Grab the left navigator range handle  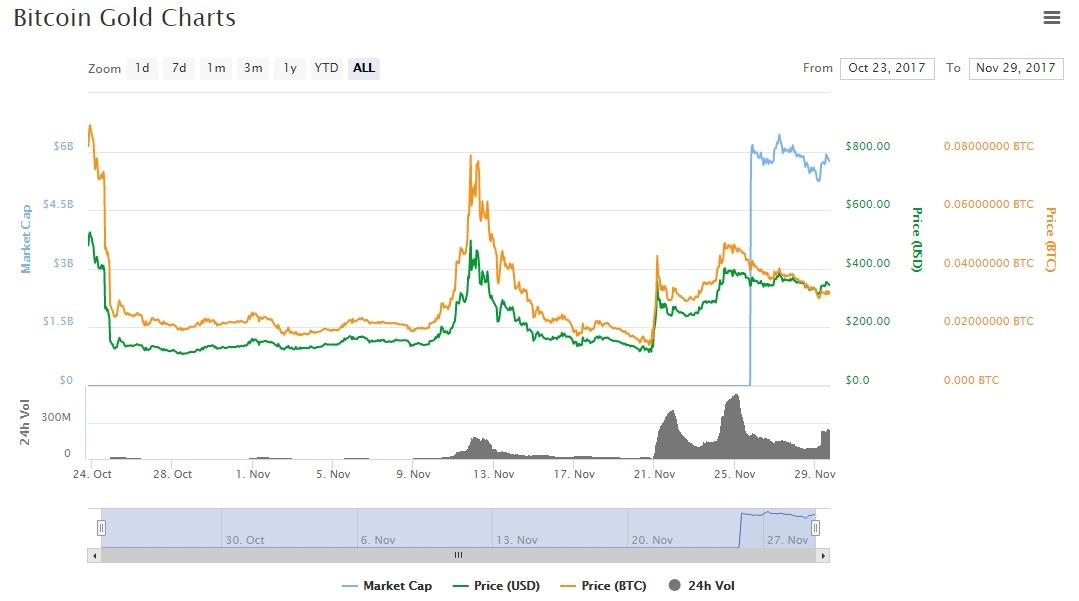click(x=101, y=528)
